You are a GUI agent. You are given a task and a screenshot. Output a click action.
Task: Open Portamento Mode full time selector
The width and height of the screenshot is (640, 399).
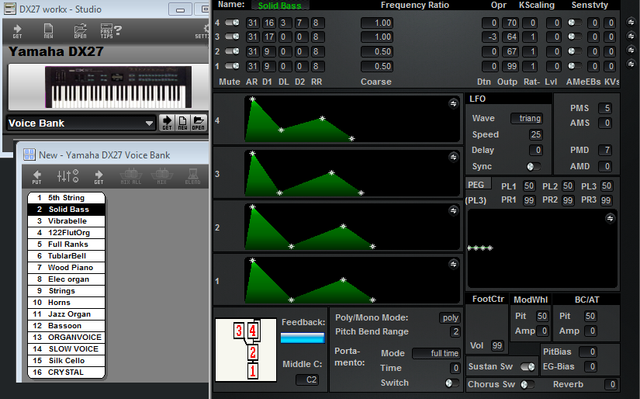click(x=436, y=353)
